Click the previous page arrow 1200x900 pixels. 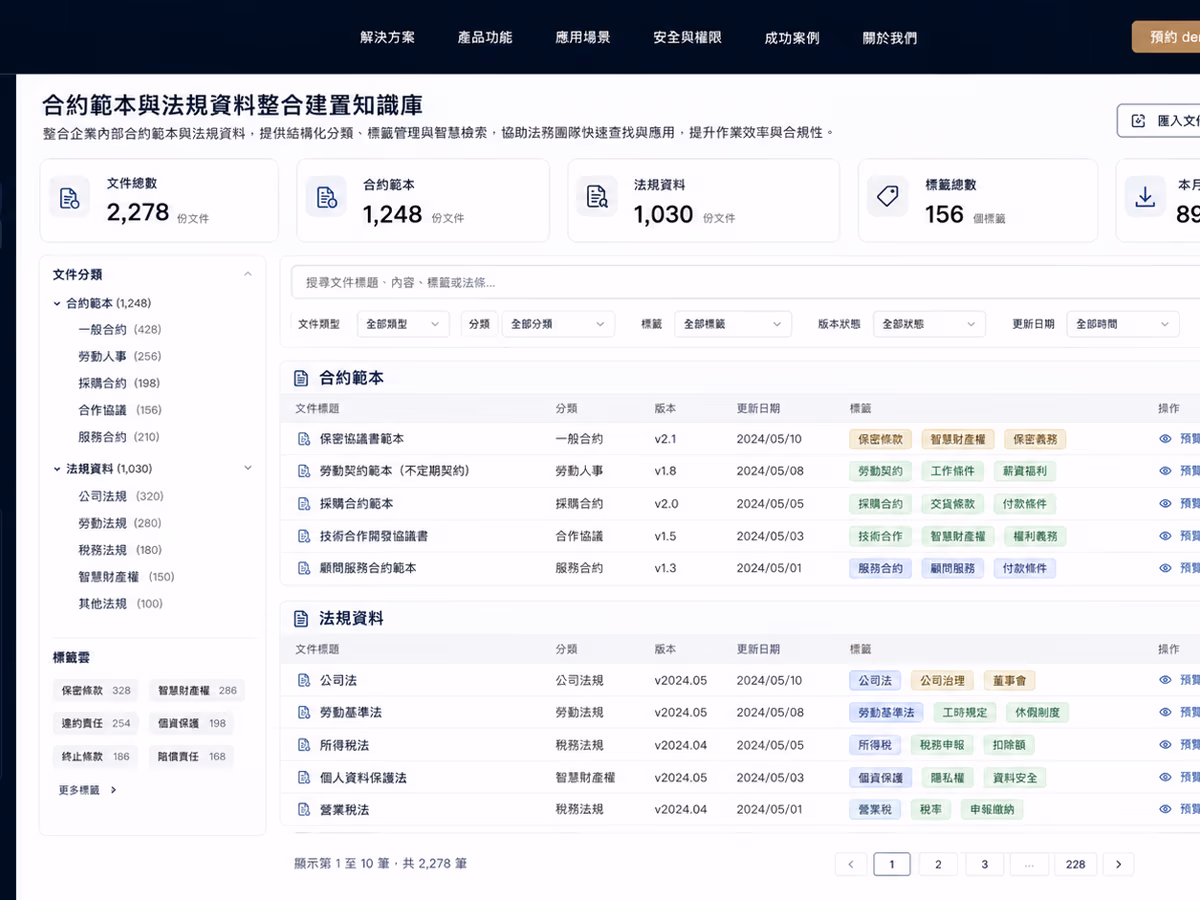851,864
